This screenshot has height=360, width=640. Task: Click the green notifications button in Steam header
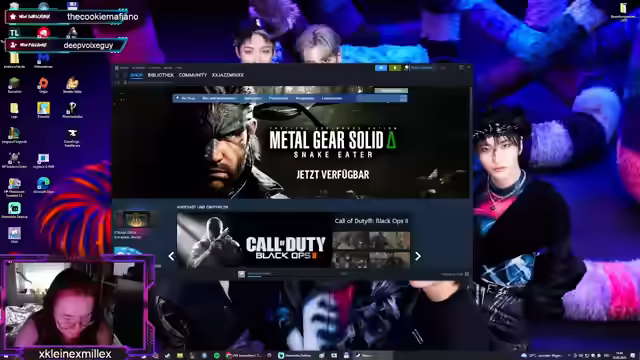click(x=395, y=68)
